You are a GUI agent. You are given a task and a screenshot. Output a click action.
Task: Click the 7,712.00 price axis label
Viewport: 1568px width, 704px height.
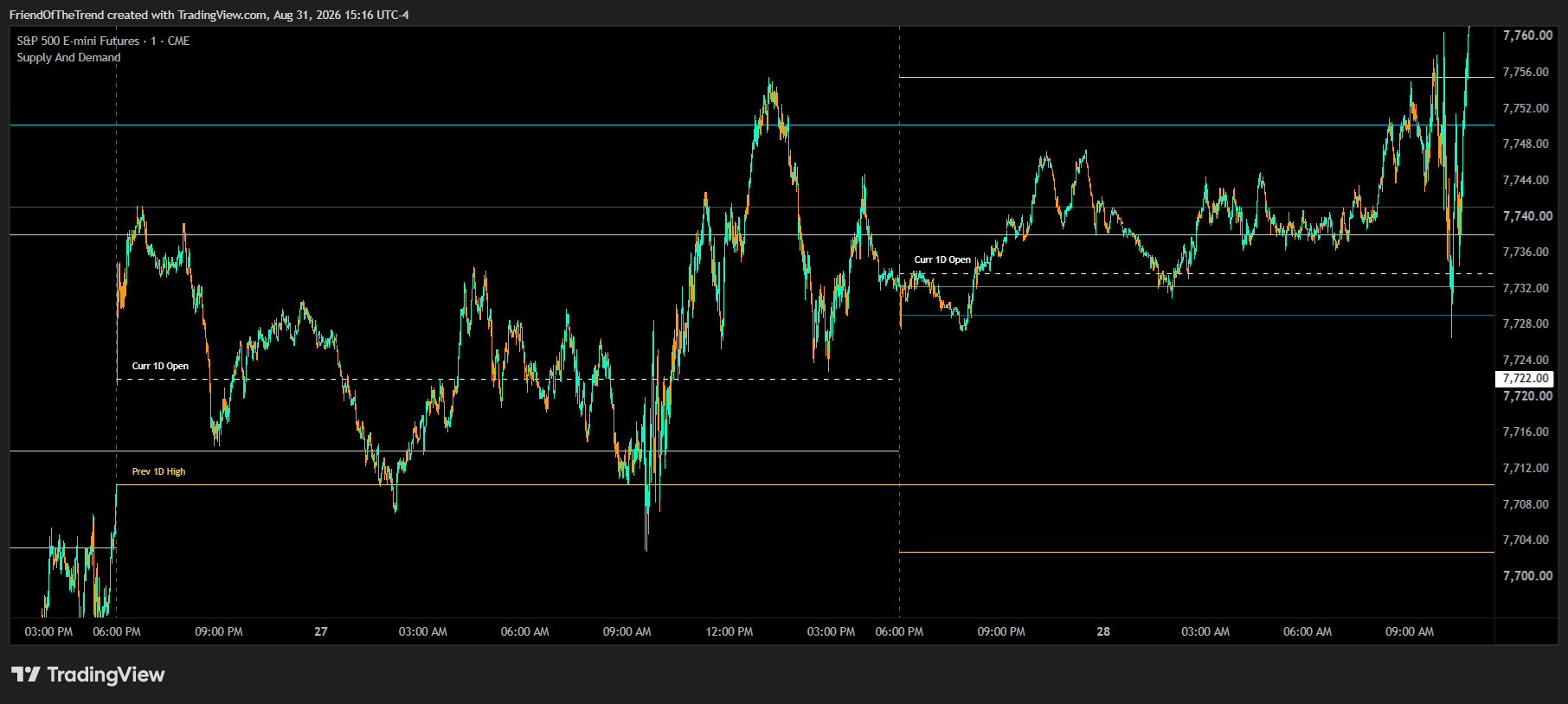1527,468
